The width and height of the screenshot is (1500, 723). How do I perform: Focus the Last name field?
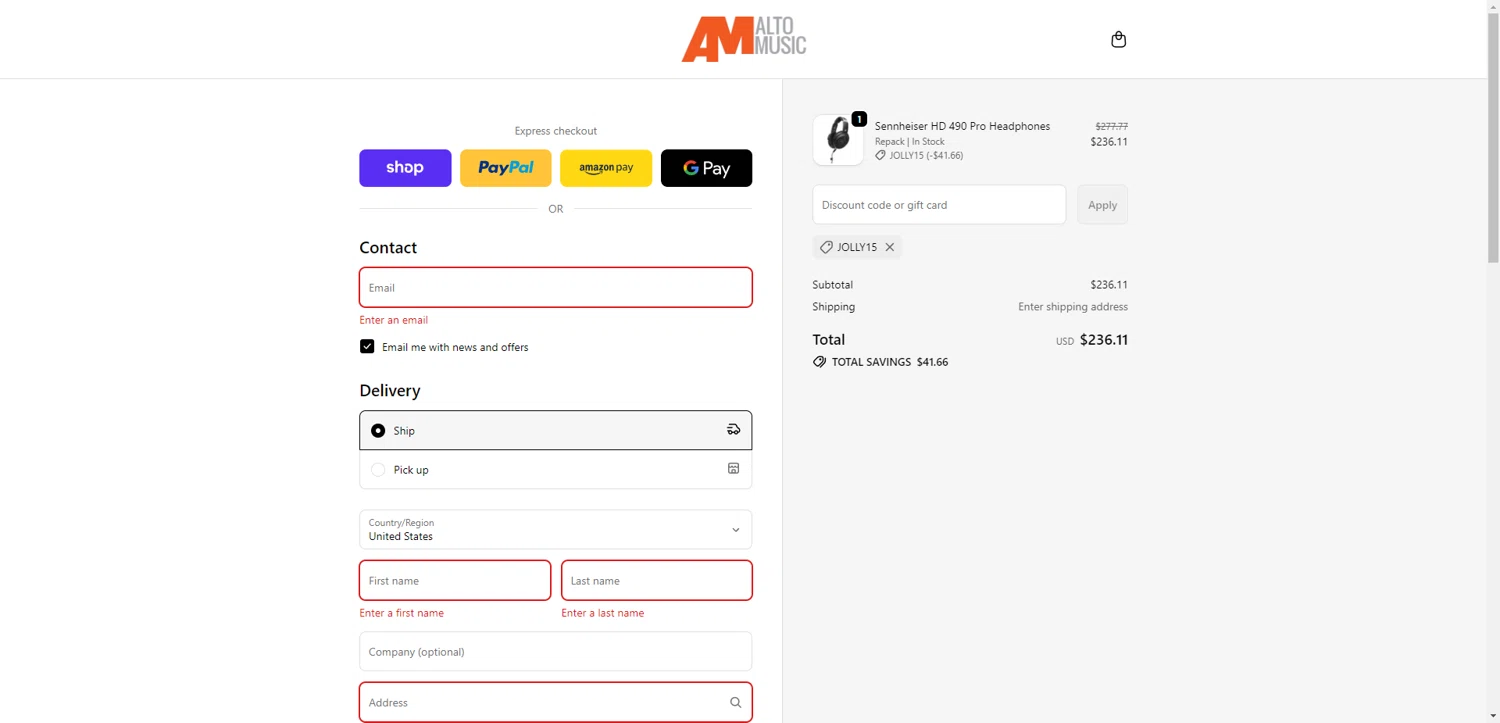657,580
